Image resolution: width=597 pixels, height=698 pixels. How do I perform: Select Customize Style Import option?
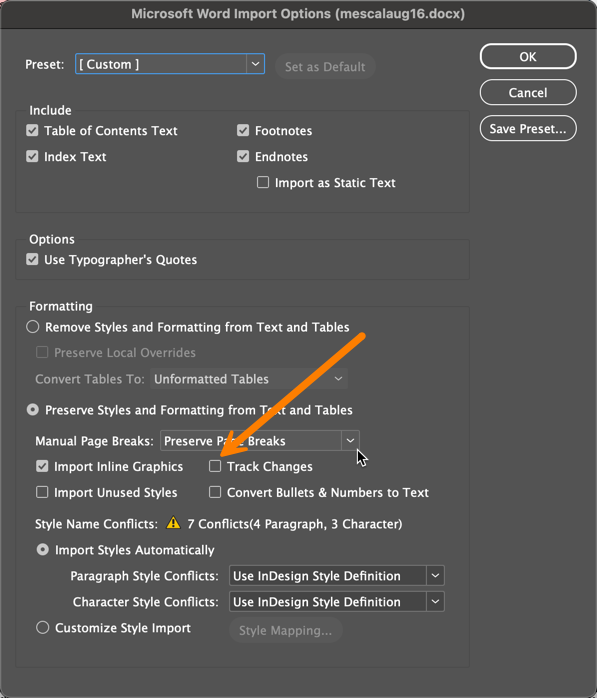(42, 628)
